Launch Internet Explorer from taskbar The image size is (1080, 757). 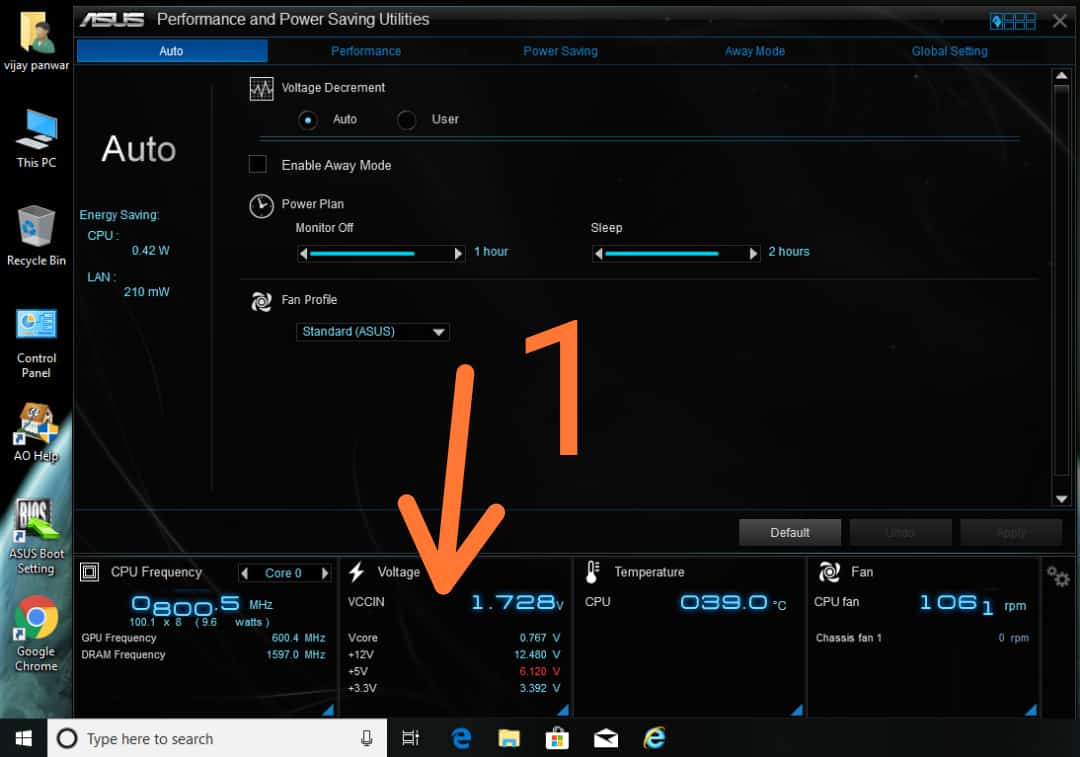click(654, 738)
